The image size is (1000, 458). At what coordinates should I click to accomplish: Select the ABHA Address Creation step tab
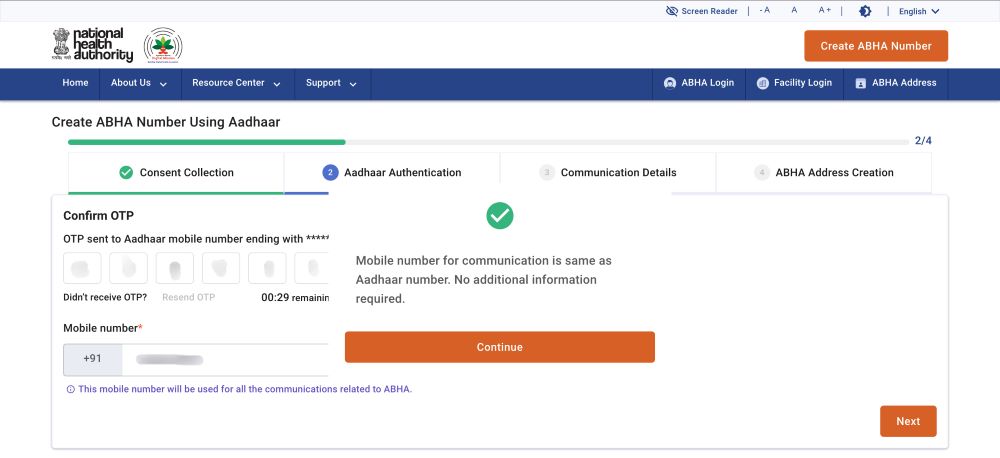(824, 172)
